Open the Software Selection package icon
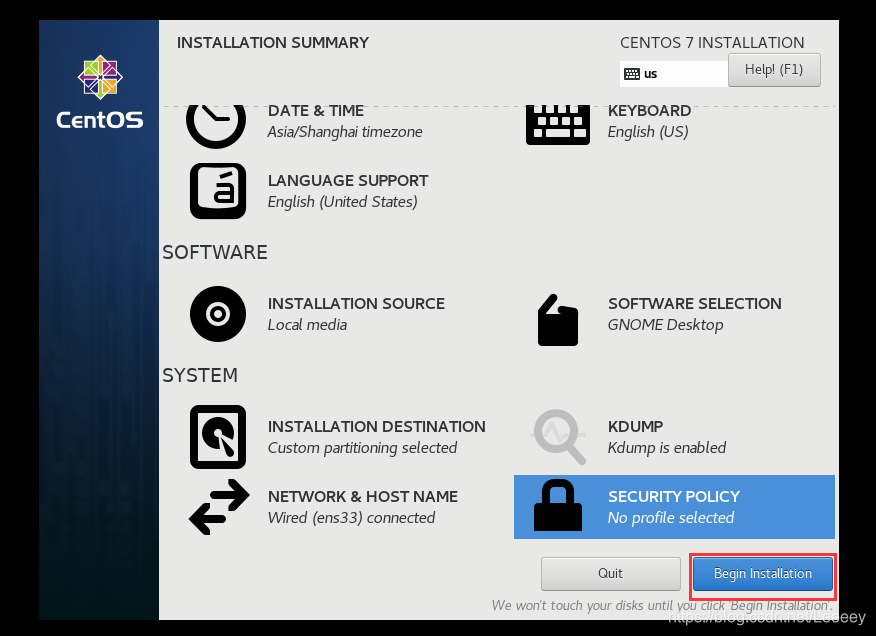Screen dimensions: 876x636 [x=558, y=320]
